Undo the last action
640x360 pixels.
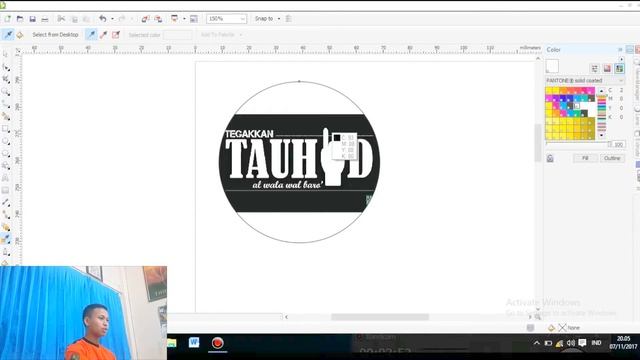102,19
